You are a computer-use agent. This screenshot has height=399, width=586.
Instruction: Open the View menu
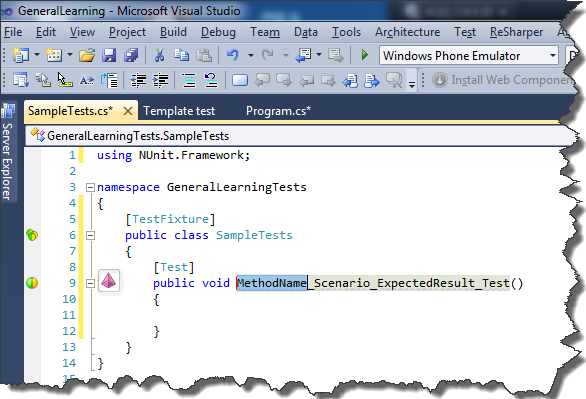82,32
